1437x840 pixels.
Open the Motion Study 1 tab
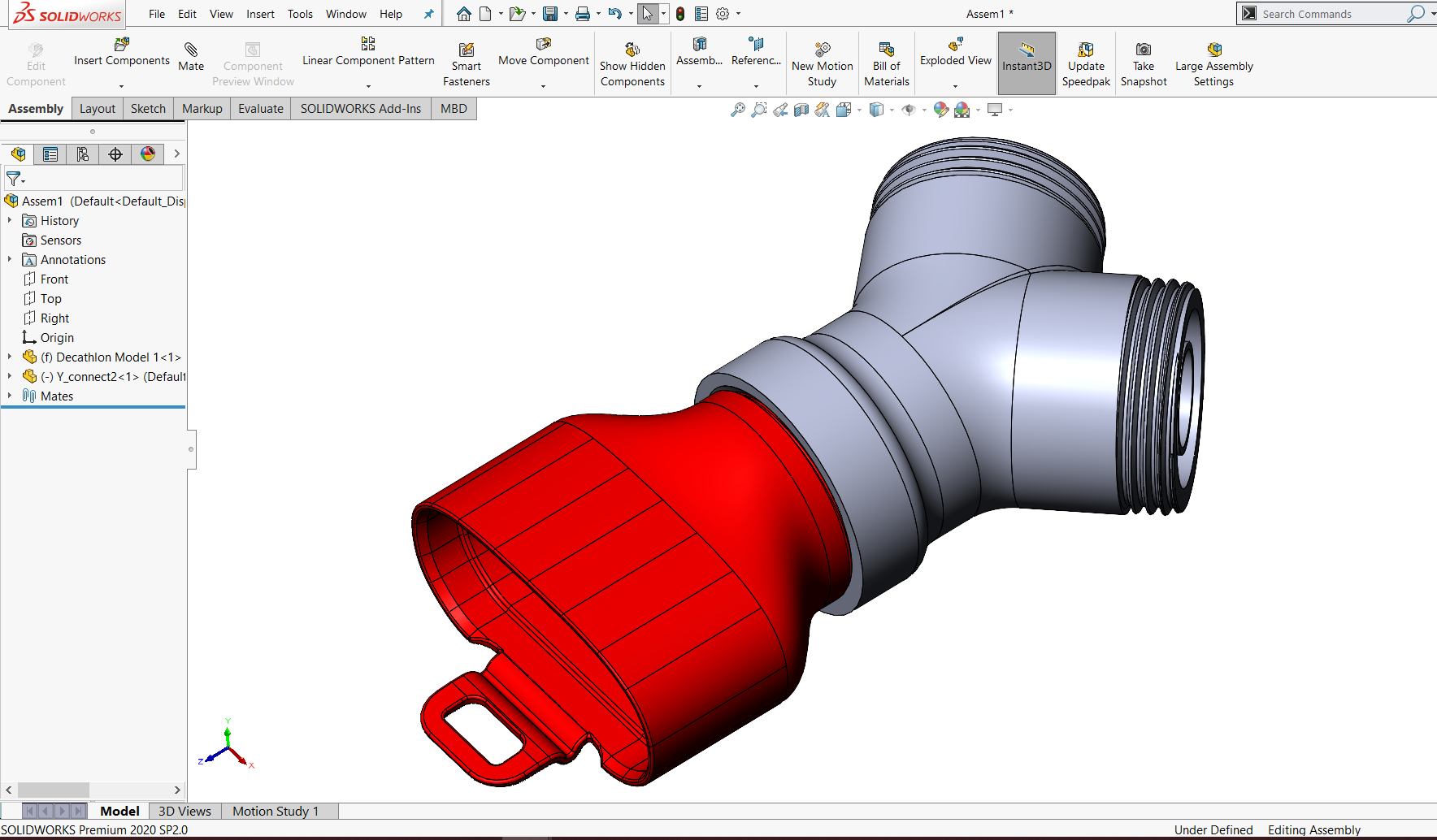[276, 811]
